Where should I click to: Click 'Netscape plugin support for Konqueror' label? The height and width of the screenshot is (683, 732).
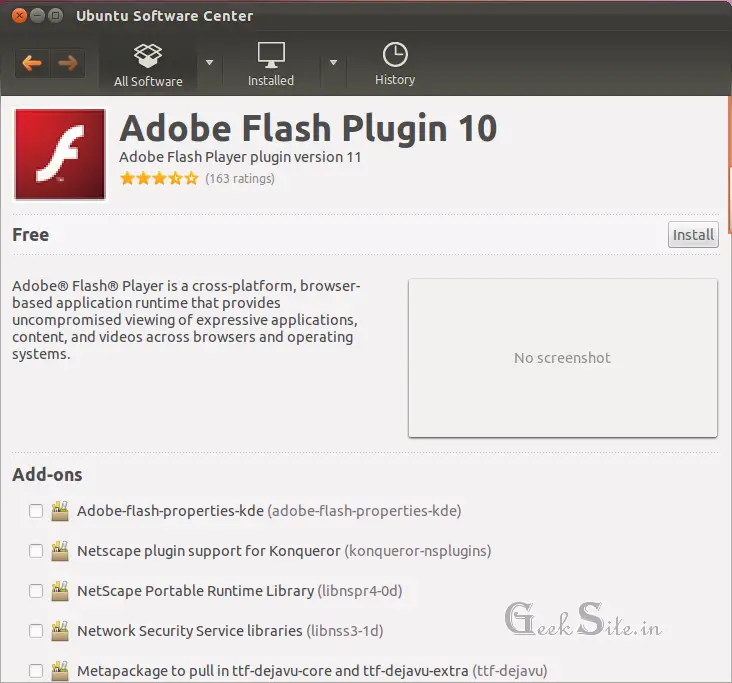(x=209, y=551)
